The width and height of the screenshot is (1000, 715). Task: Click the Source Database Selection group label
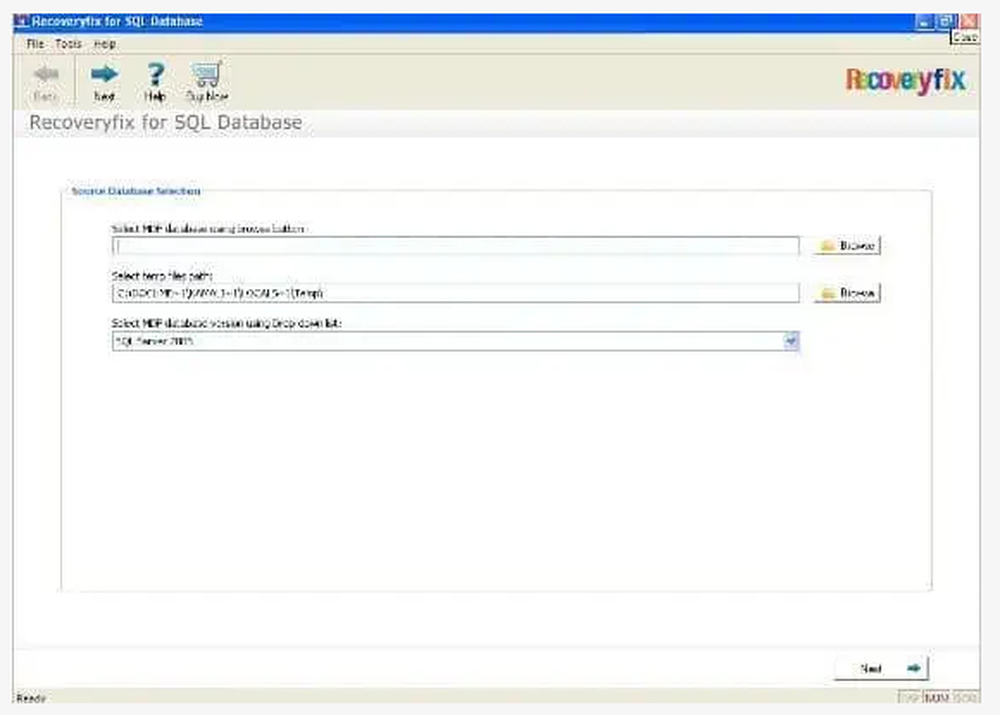coord(136,191)
